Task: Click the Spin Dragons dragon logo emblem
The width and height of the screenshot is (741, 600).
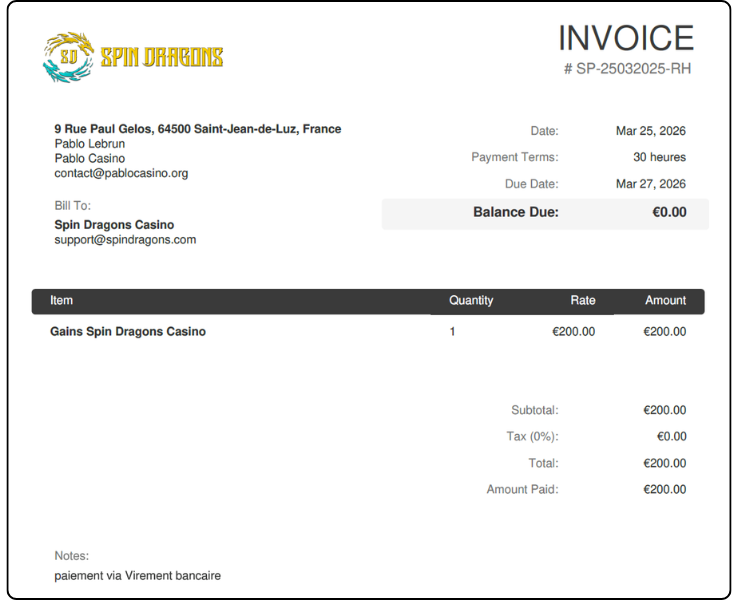Action: (68, 57)
